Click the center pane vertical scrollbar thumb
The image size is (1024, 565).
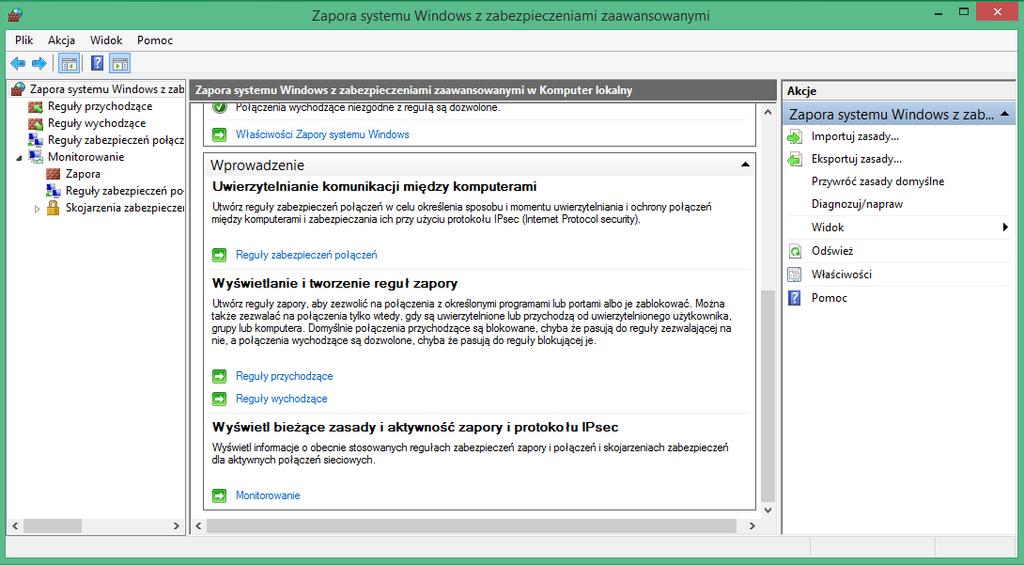768,395
